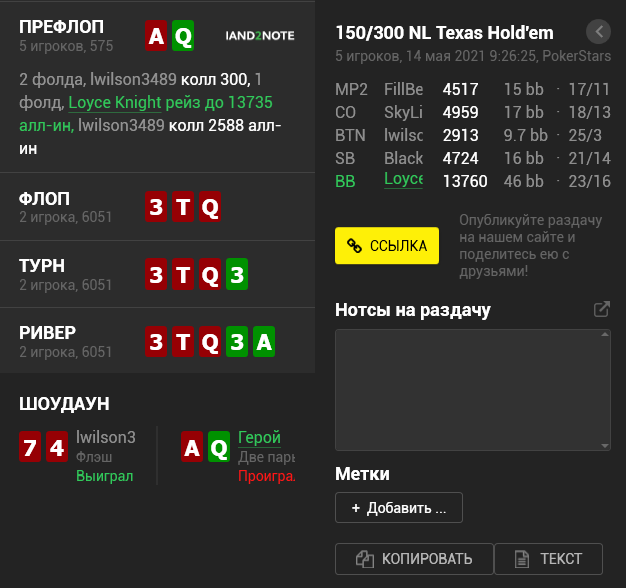Click flop Q card icon
This screenshot has height=588, width=626.
210,207
